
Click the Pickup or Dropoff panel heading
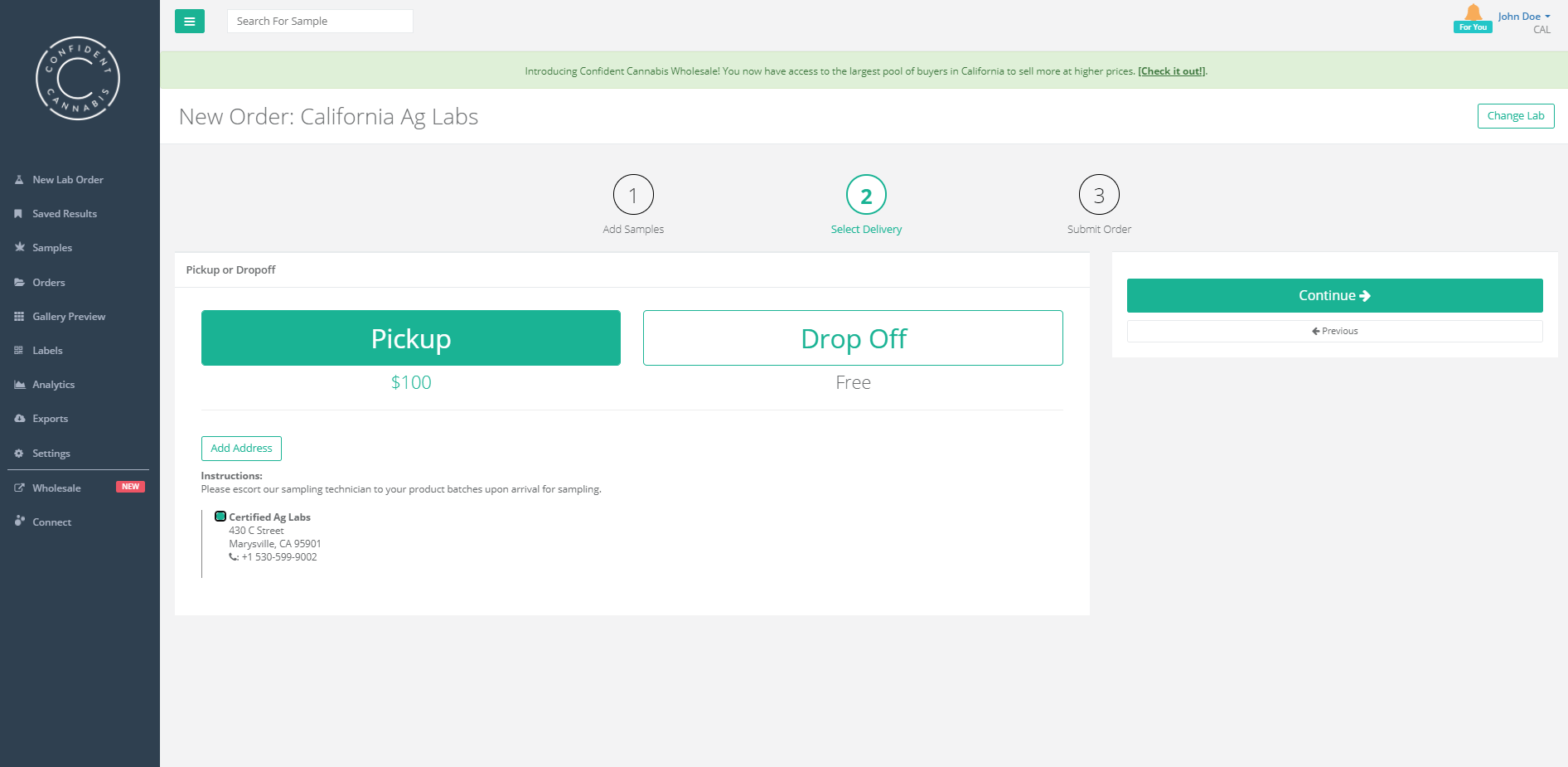click(230, 270)
